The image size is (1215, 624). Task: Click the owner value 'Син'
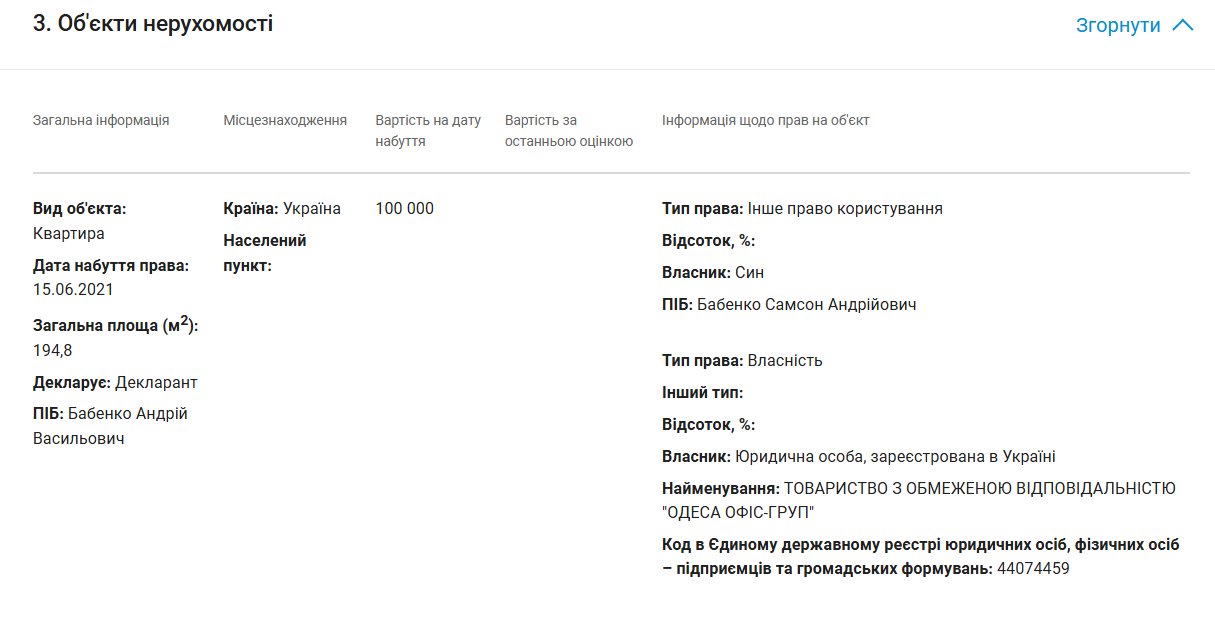click(x=750, y=272)
